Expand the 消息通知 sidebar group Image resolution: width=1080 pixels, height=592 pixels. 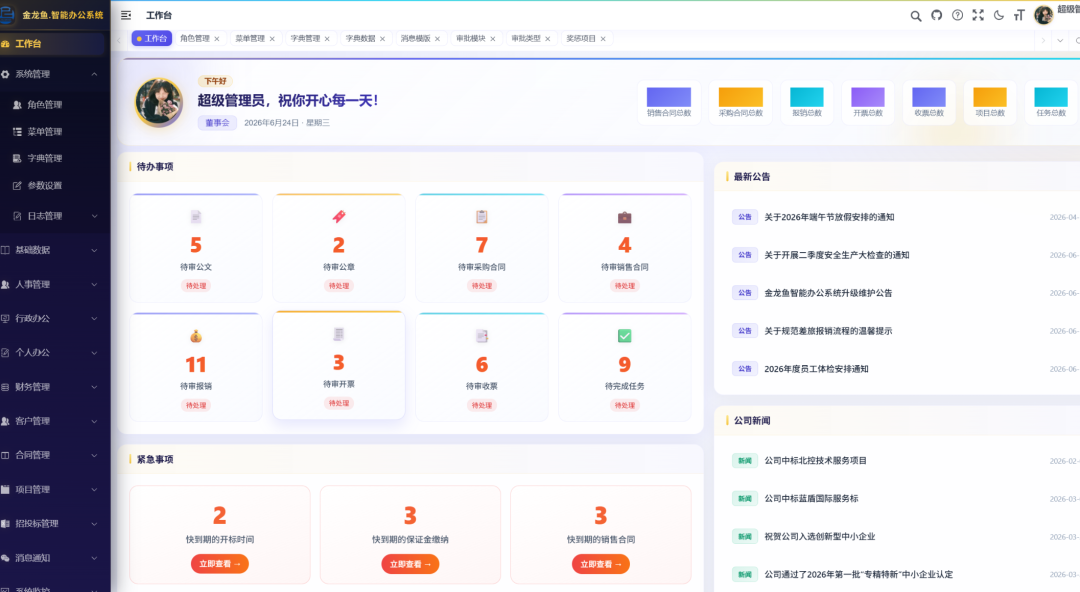pos(94,558)
